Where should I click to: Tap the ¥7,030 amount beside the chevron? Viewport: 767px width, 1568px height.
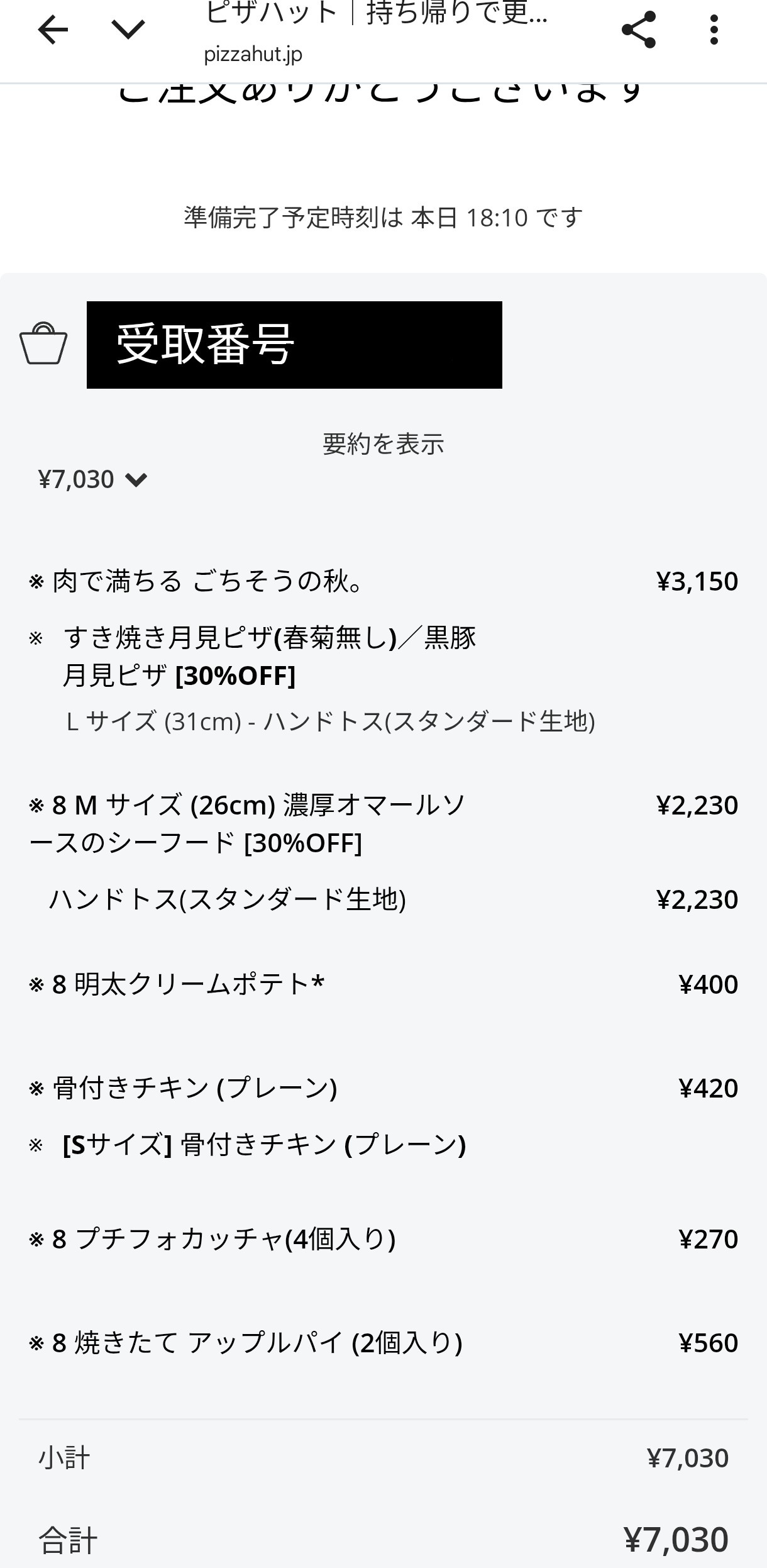(x=76, y=480)
